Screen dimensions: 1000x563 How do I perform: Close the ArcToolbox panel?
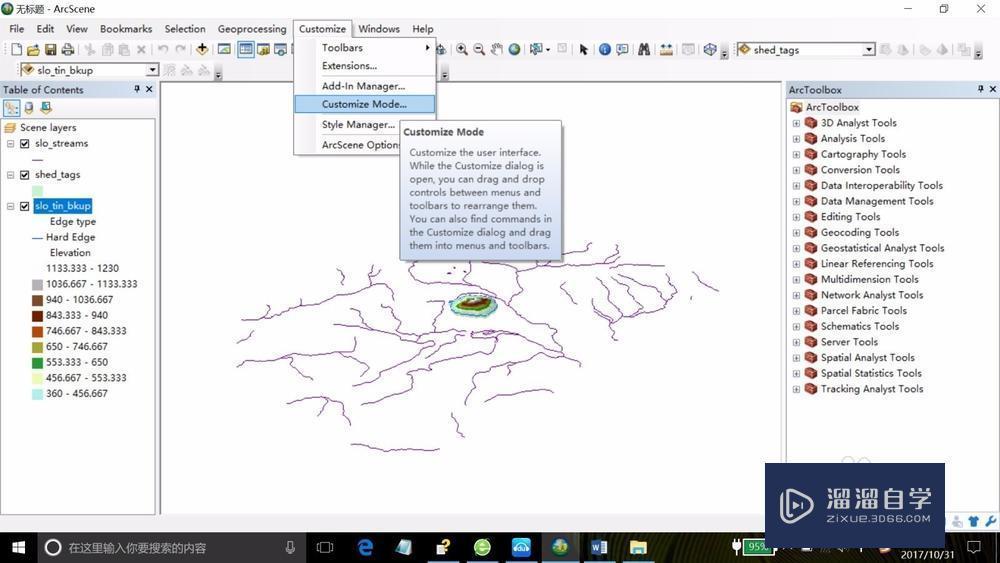992,89
